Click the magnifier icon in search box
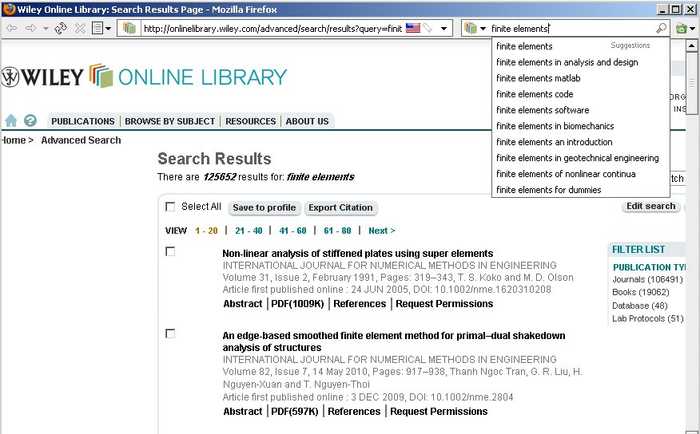Viewport: 700px width, 434px height. point(661,28)
